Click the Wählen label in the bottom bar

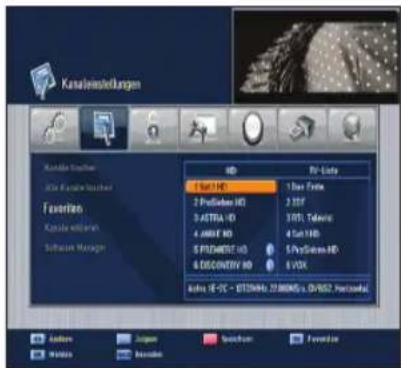pos(60,354)
